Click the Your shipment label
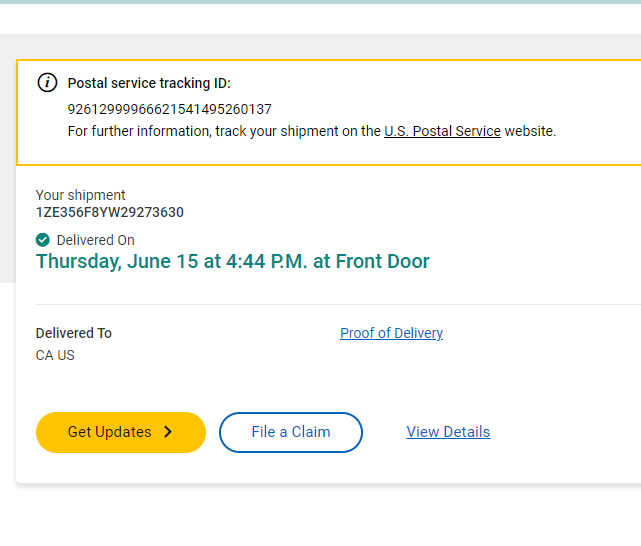Image resolution: width=641 pixels, height=546 pixels. [81, 195]
